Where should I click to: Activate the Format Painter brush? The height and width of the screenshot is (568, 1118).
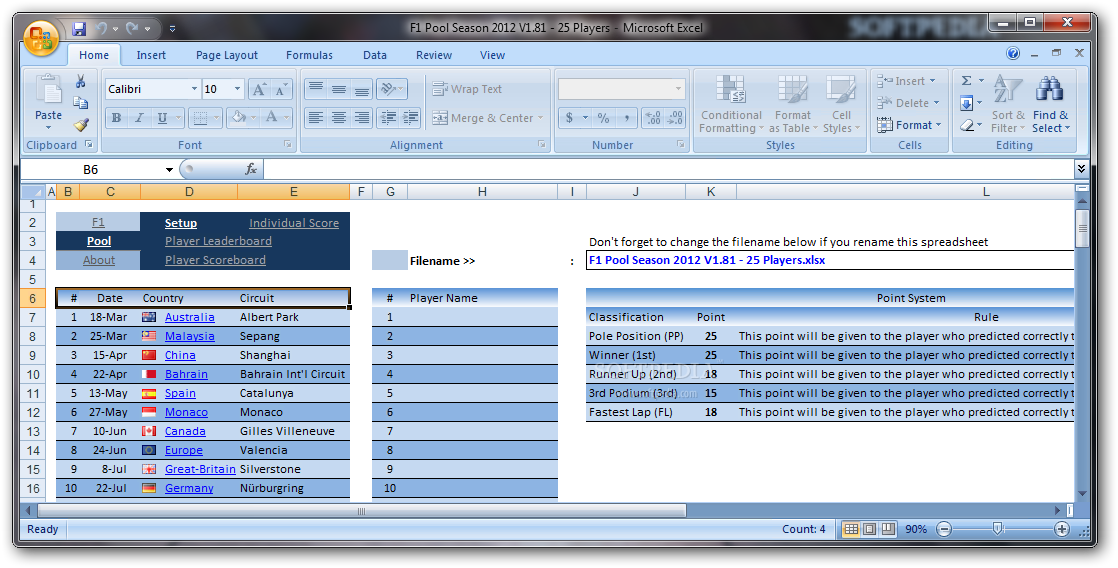81,125
